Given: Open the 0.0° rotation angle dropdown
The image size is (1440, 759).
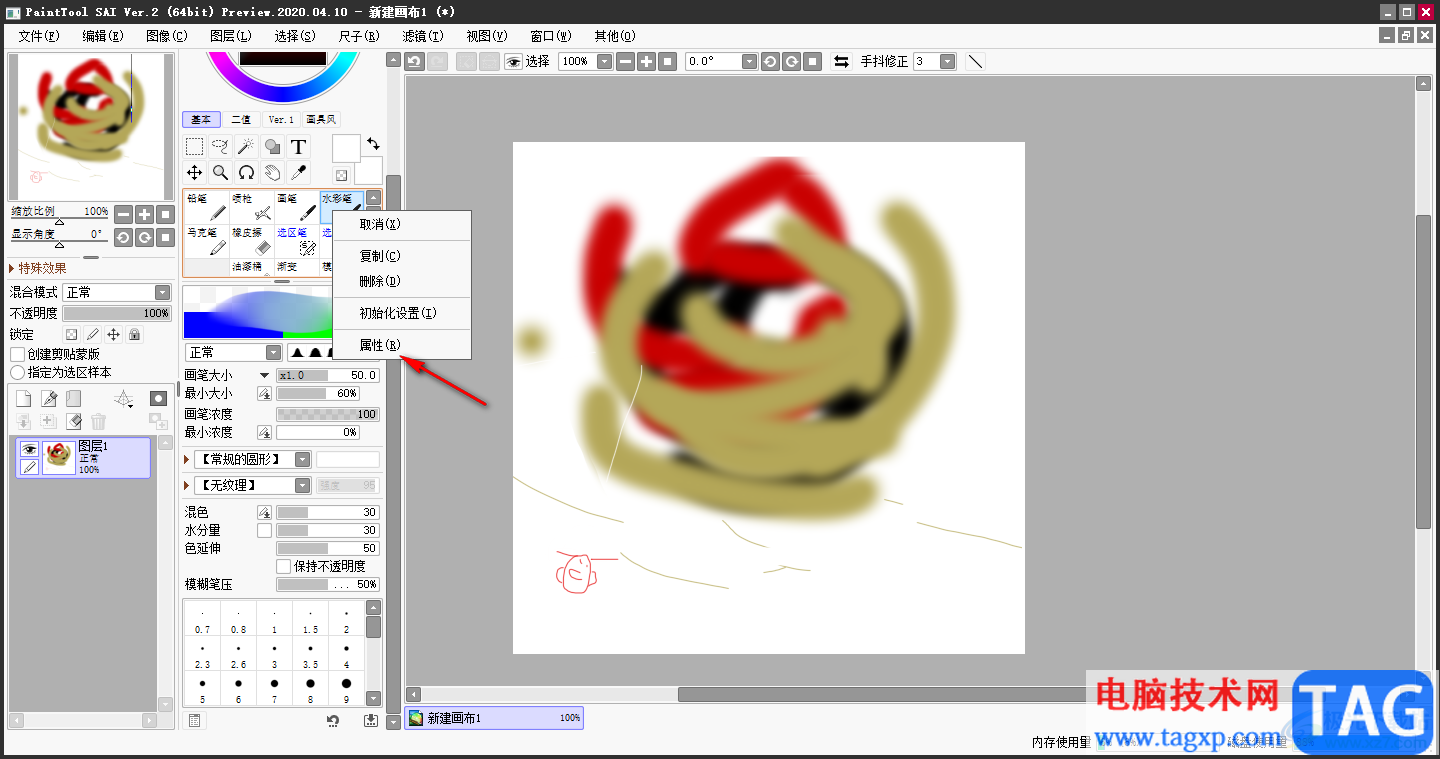Looking at the screenshot, I should pos(749,61).
